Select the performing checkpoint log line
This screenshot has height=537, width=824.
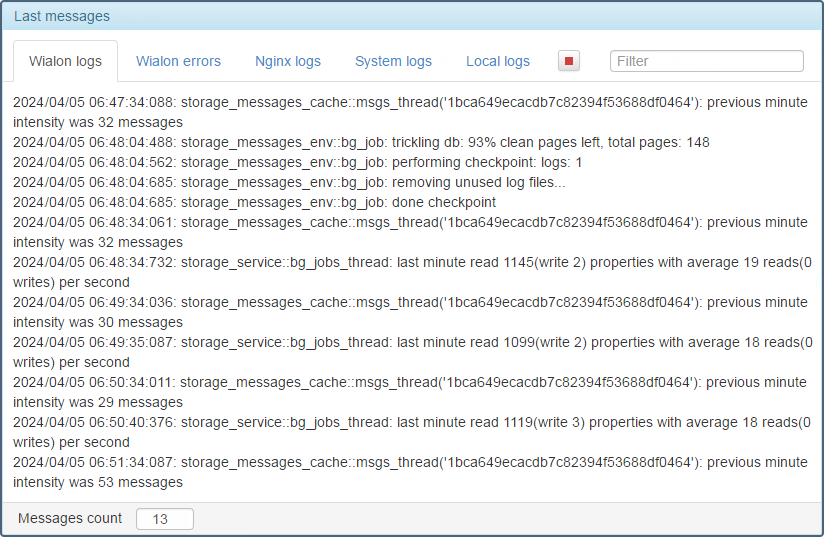297,162
